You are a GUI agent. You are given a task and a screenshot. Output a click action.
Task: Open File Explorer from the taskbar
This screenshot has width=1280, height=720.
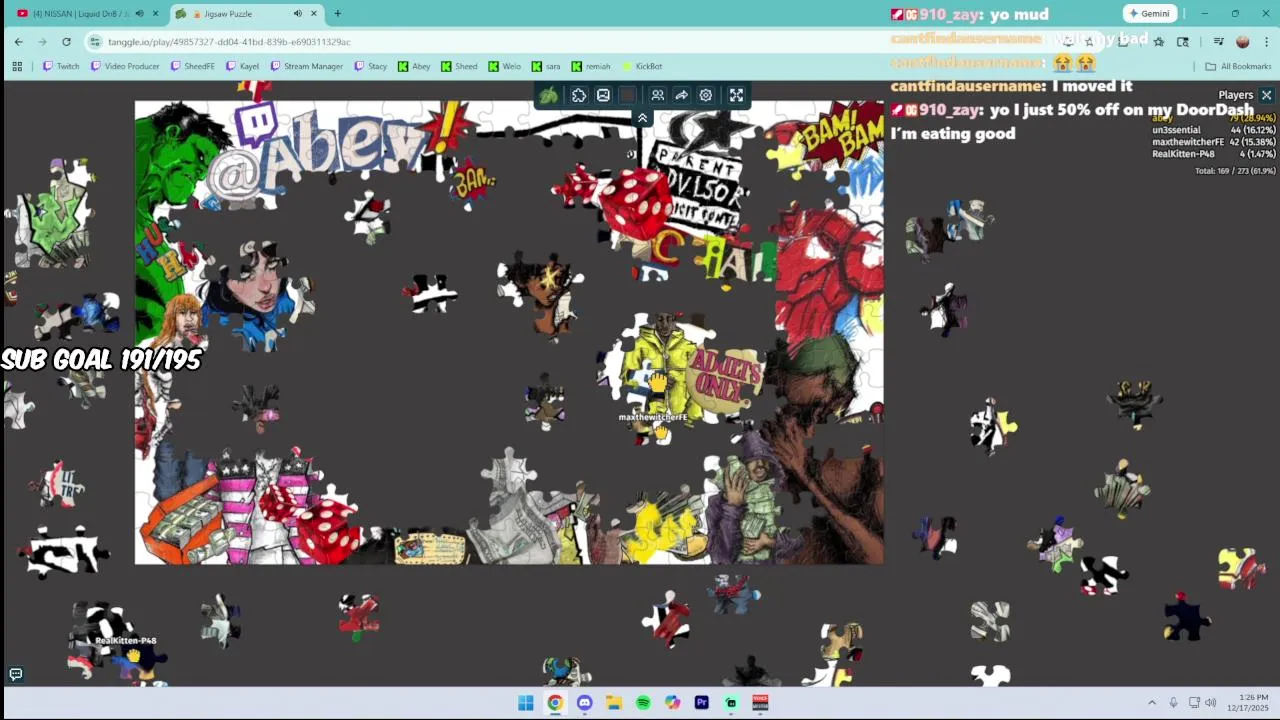[614, 703]
